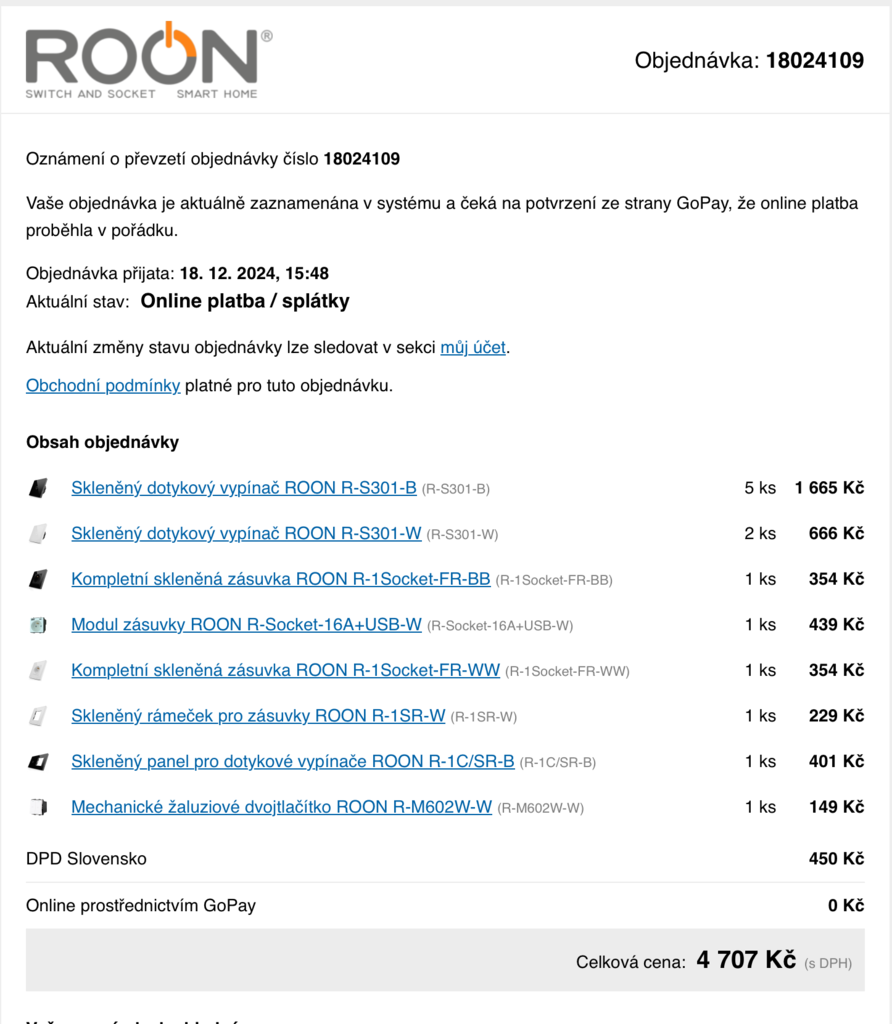The height and width of the screenshot is (1024, 892).
Task: Click the white R-1Socket-FR-WW socket thumbnail
Action: click(39, 671)
